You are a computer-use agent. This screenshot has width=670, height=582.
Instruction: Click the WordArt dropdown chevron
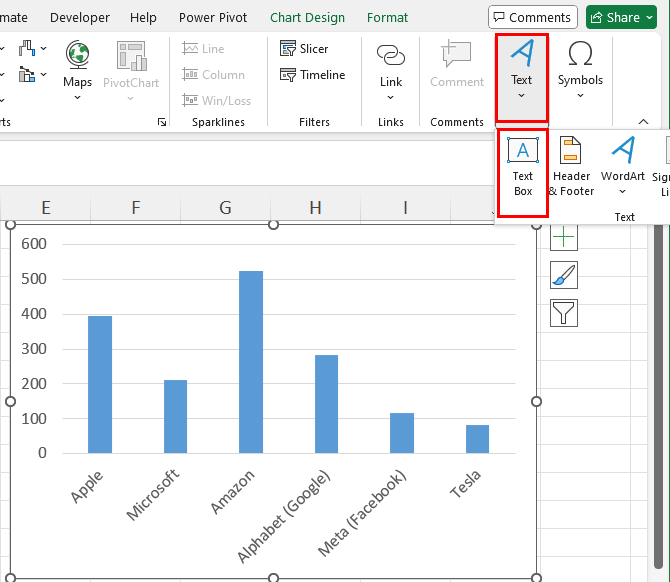(623, 191)
